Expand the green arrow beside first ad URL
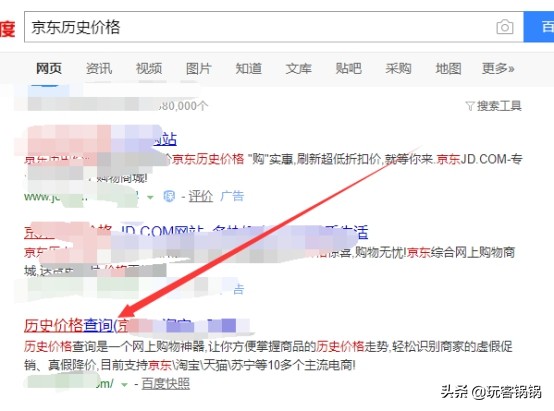This screenshot has width=554, height=411. (151, 197)
